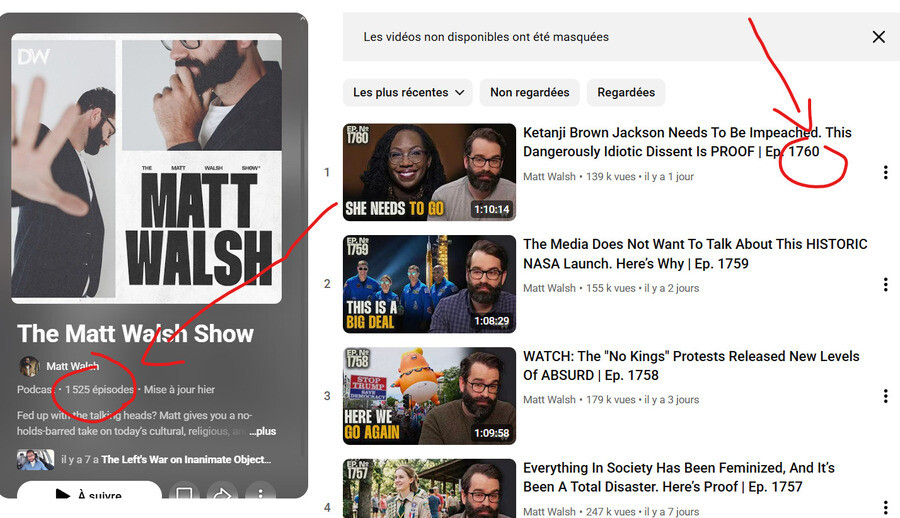Click small thumbnail of resume video in sidebar
900x518 pixels.
[x=36, y=459]
